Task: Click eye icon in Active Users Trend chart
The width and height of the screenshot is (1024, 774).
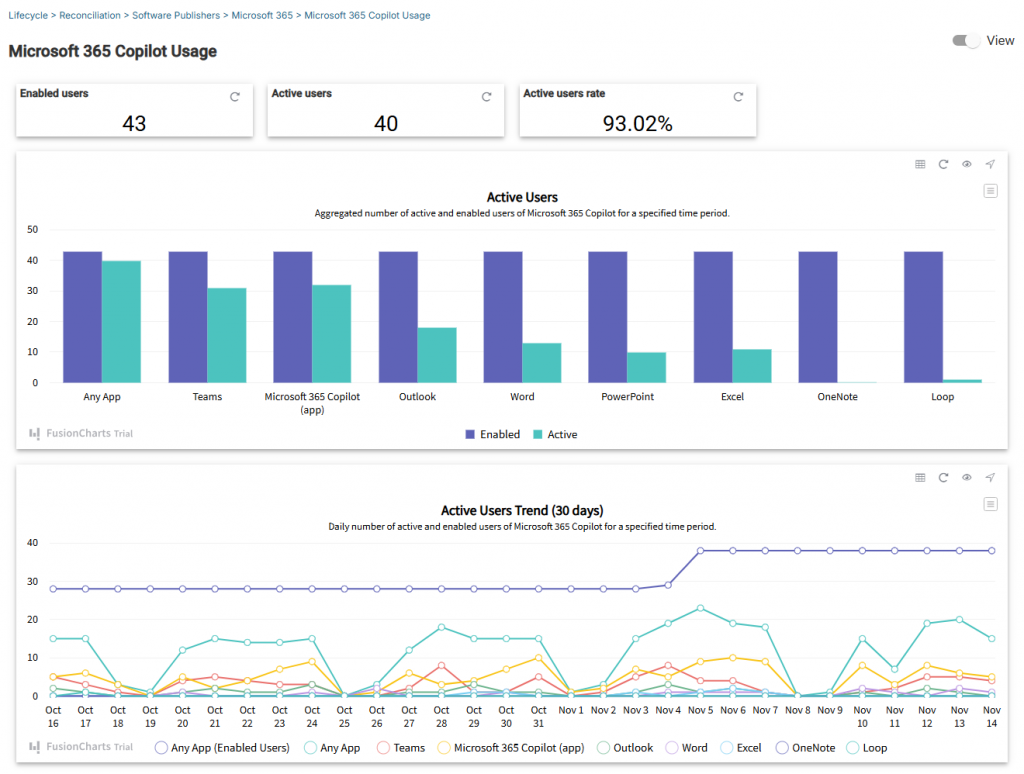Action: tap(967, 478)
